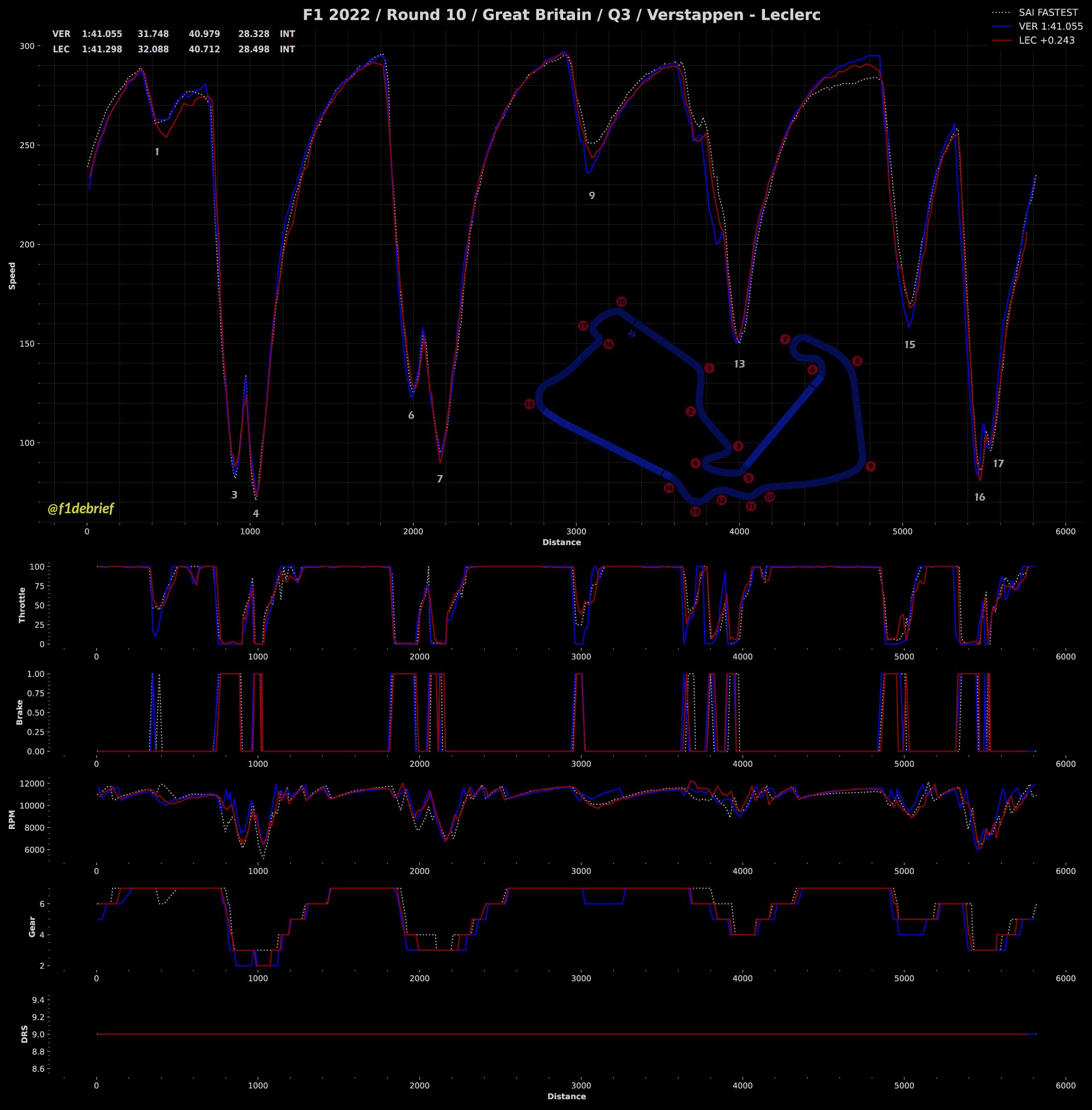Click the grey corner 4 label on speed trace

click(256, 513)
